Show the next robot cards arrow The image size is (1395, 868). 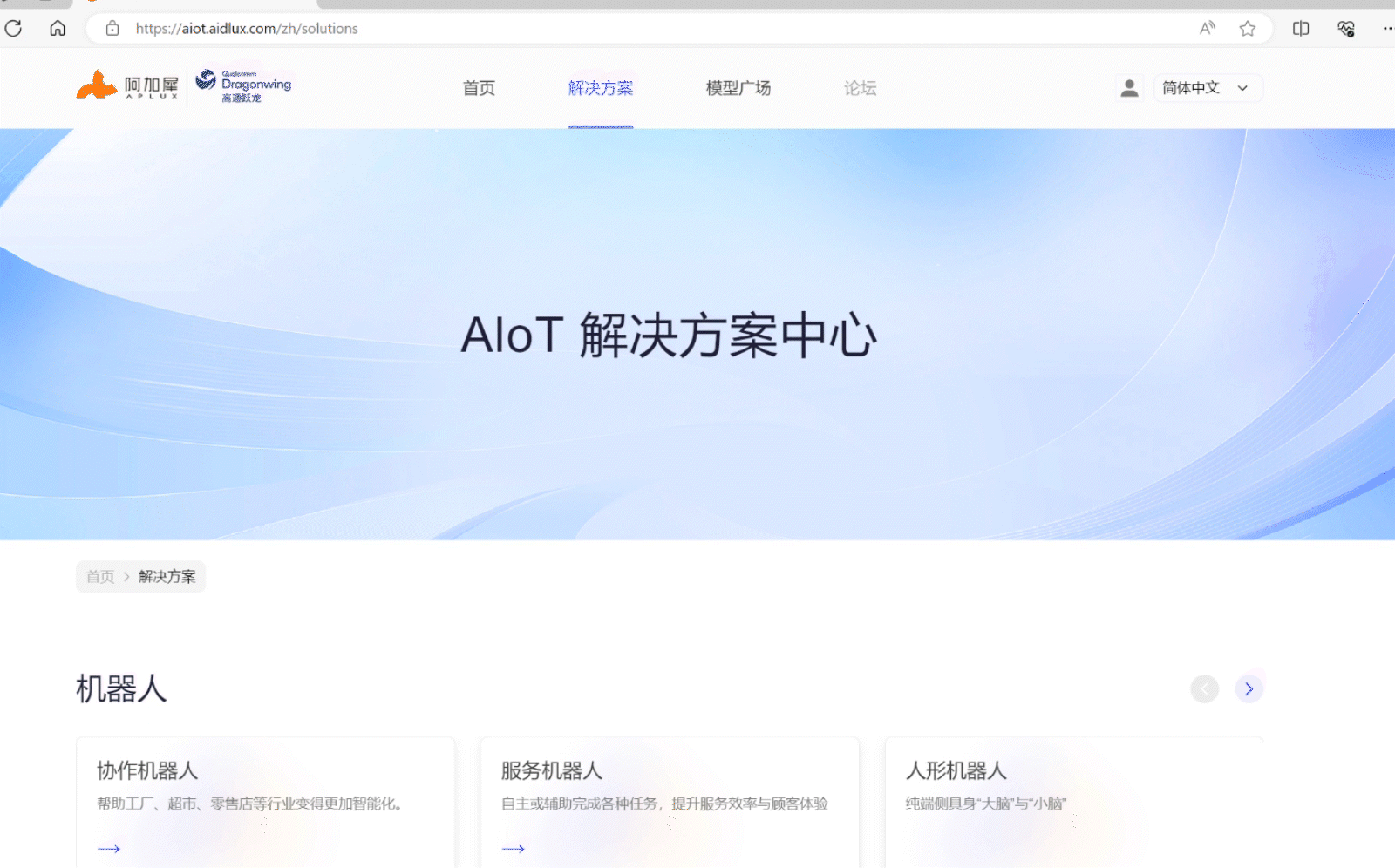coord(1249,688)
